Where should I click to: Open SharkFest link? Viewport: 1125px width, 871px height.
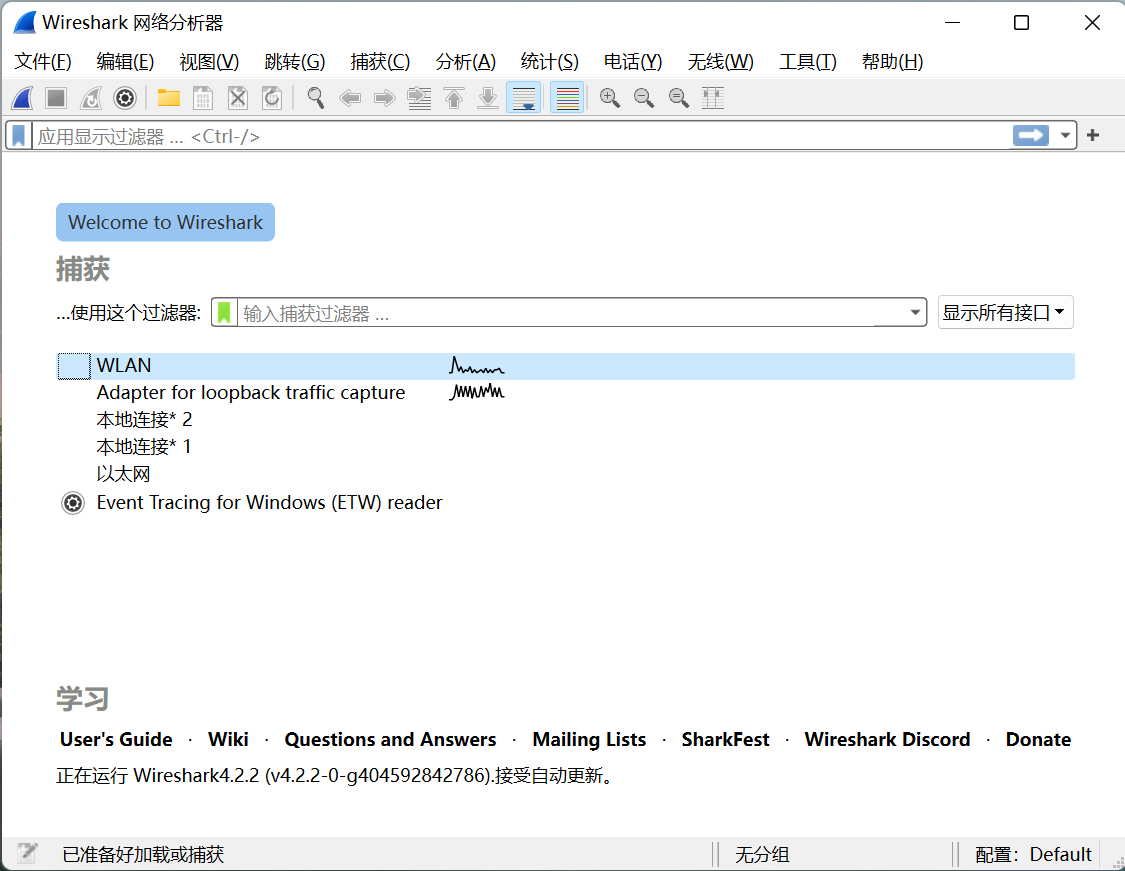(725, 739)
